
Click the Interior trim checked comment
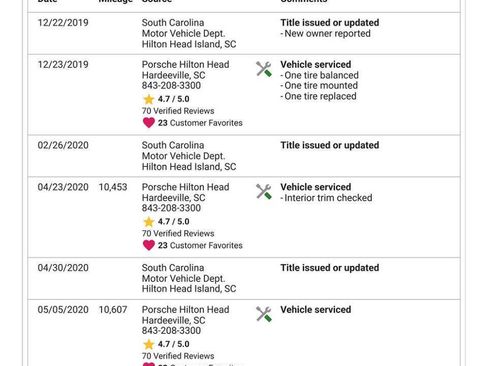point(326,198)
